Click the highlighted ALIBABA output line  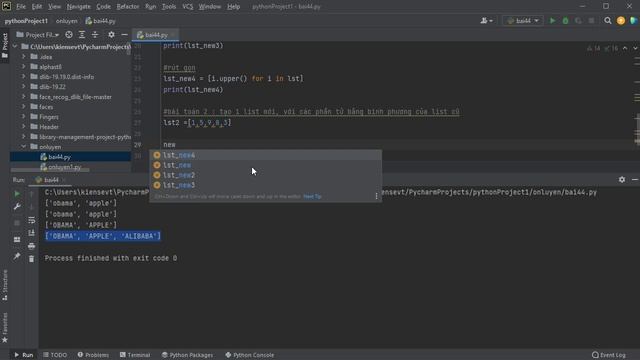coord(103,236)
